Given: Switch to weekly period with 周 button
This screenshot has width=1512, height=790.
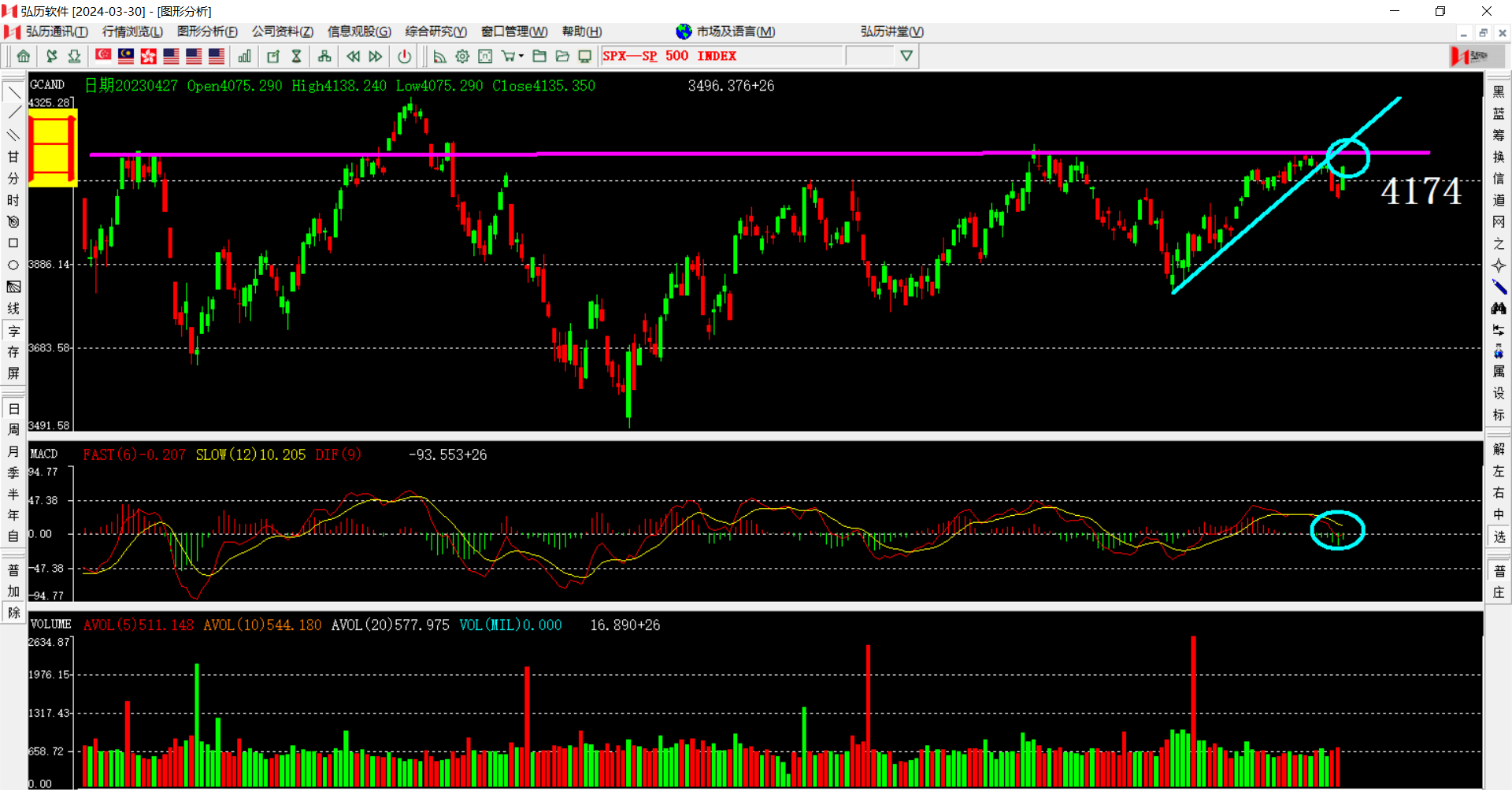Looking at the screenshot, I should (x=13, y=430).
